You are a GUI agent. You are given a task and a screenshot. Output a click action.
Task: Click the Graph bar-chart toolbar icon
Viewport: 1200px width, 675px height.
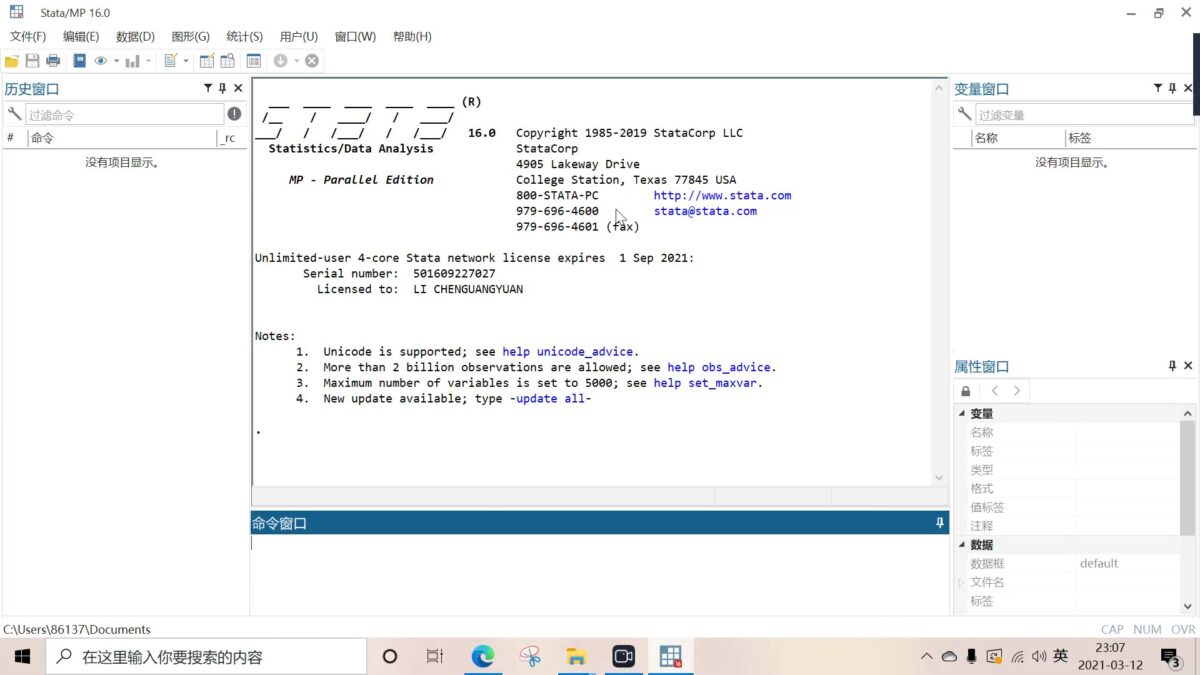(x=132, y=61)
